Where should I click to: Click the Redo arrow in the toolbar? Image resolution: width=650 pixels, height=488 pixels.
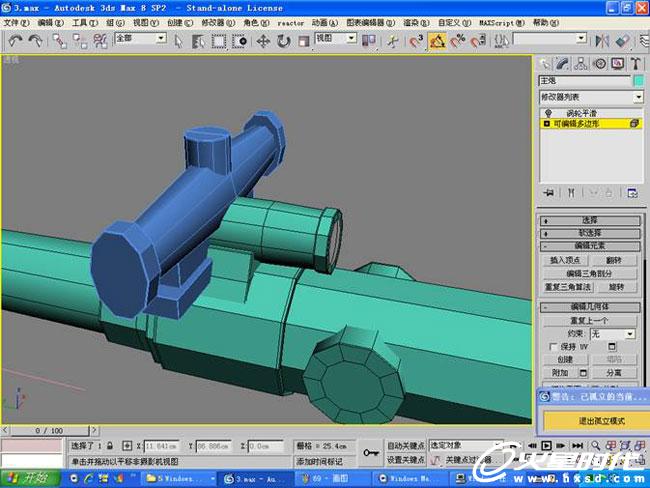pyautogui.click(x=36, y=41)
